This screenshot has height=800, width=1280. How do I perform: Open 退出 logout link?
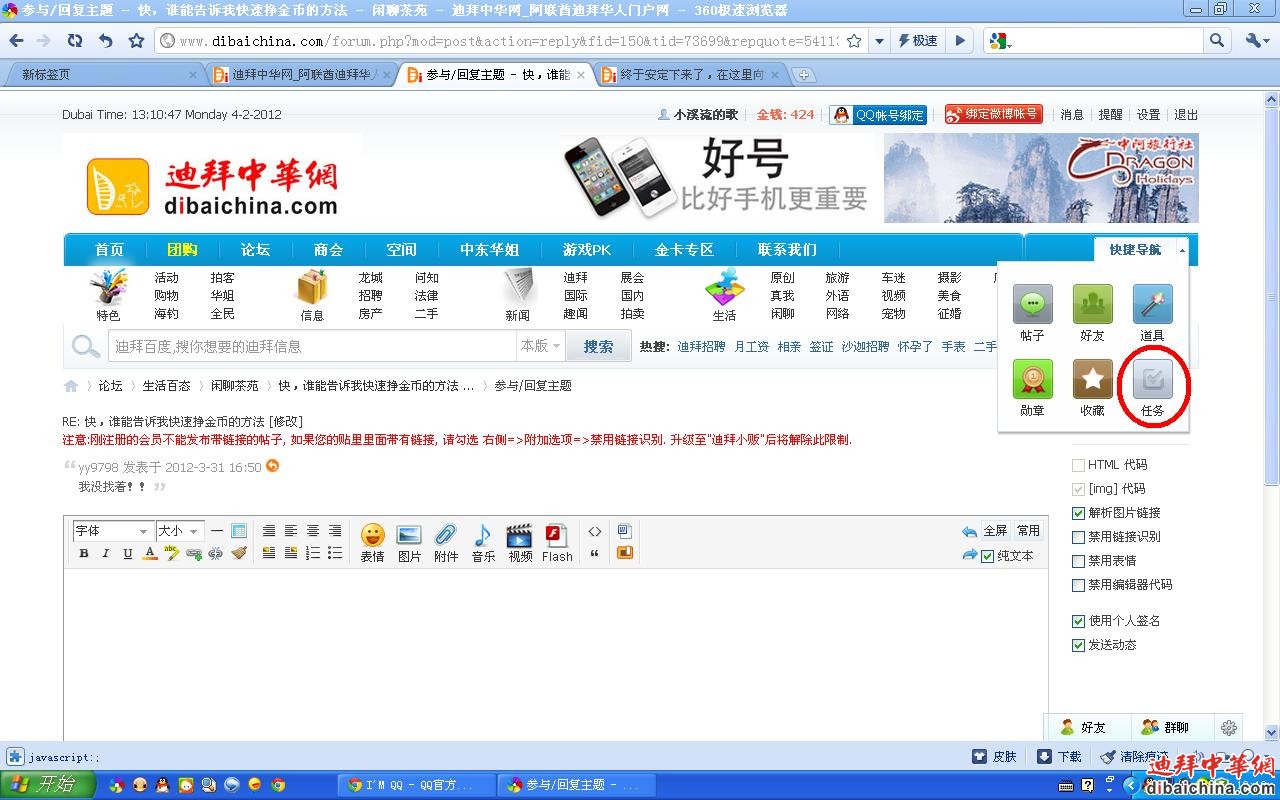point(1186,115)
